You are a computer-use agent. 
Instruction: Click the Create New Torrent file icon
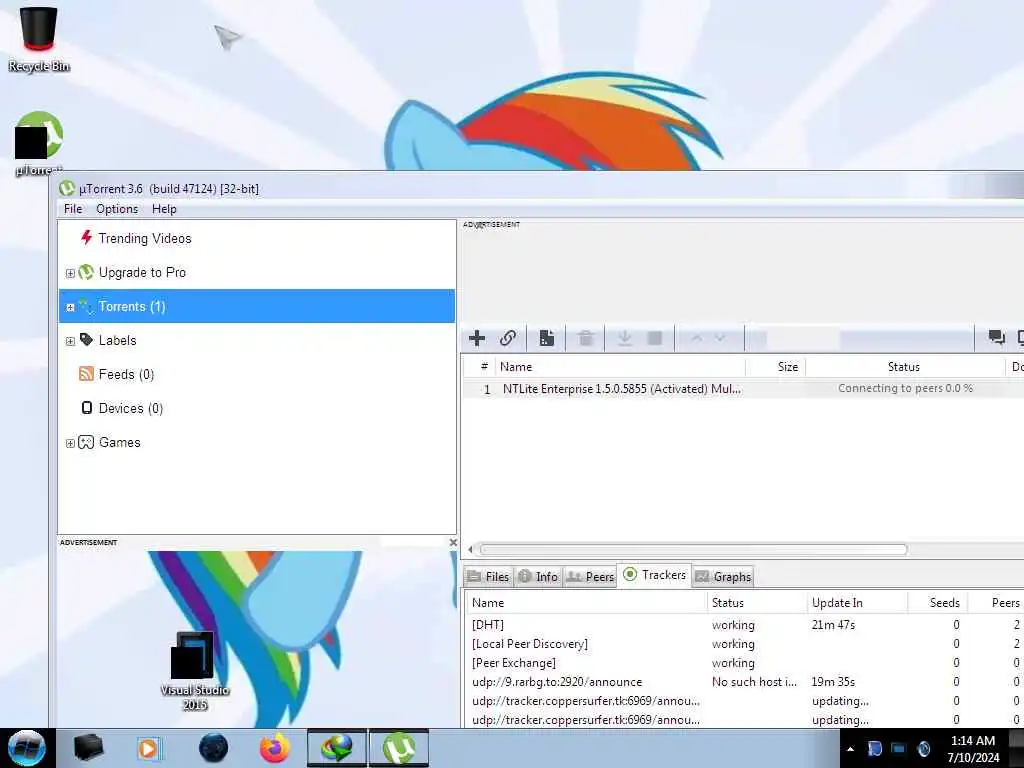[x=547, y=338]
